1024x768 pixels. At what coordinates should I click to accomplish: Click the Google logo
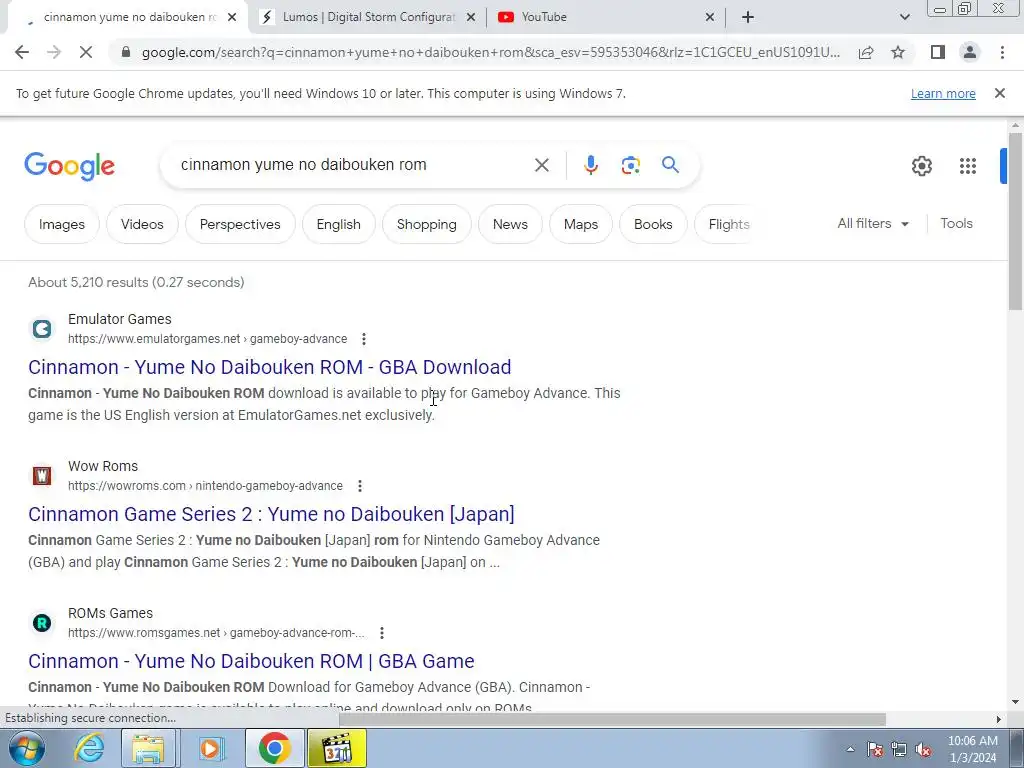(x=70, y=166)
